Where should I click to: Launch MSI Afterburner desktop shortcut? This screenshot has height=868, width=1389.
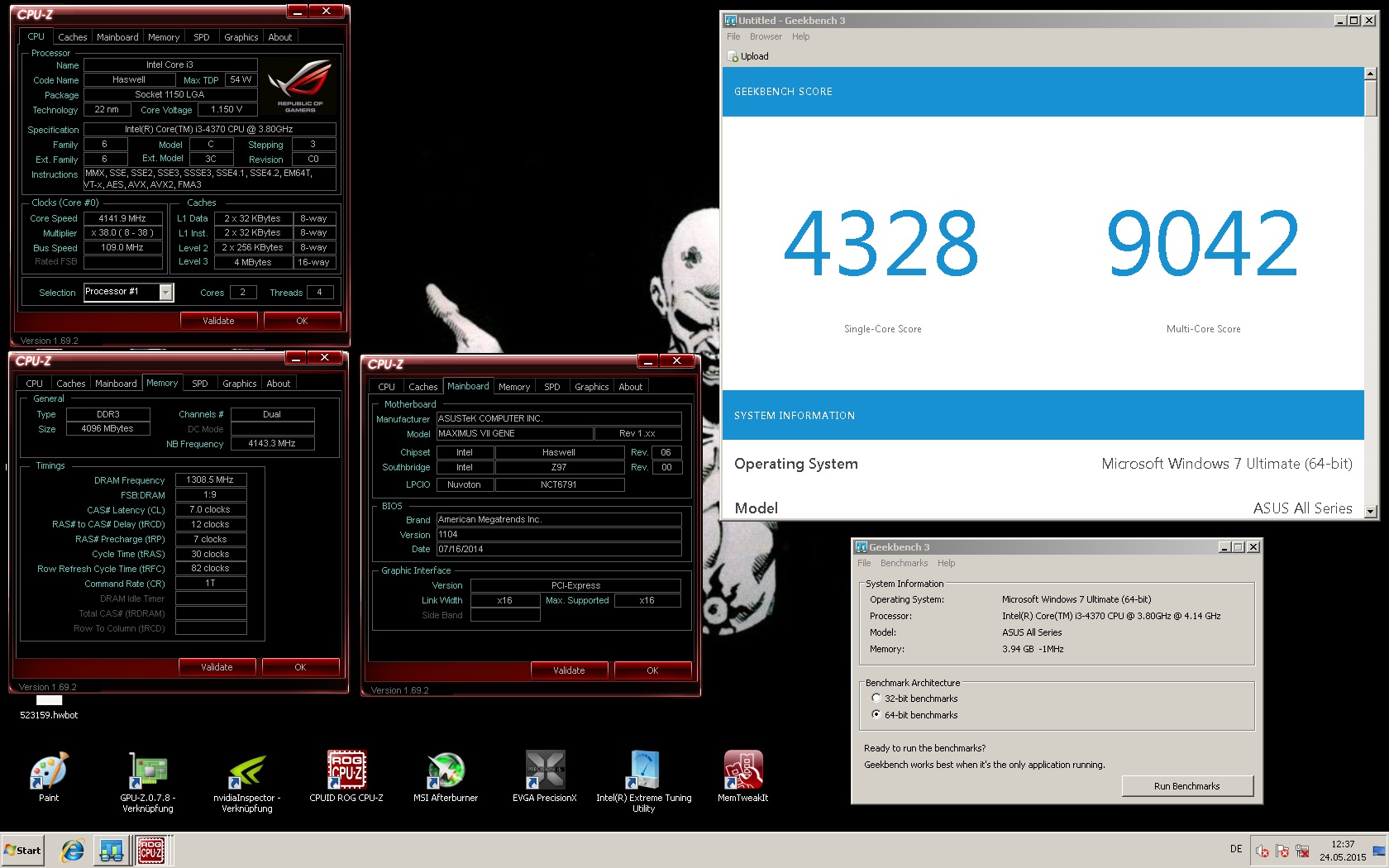pyautogui.click(x=446, y=775)
